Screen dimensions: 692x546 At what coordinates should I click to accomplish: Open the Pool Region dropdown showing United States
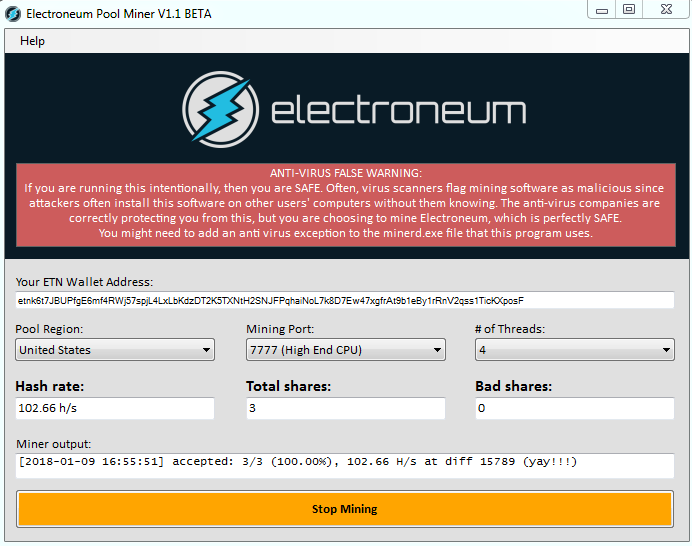tap(115, 350)
